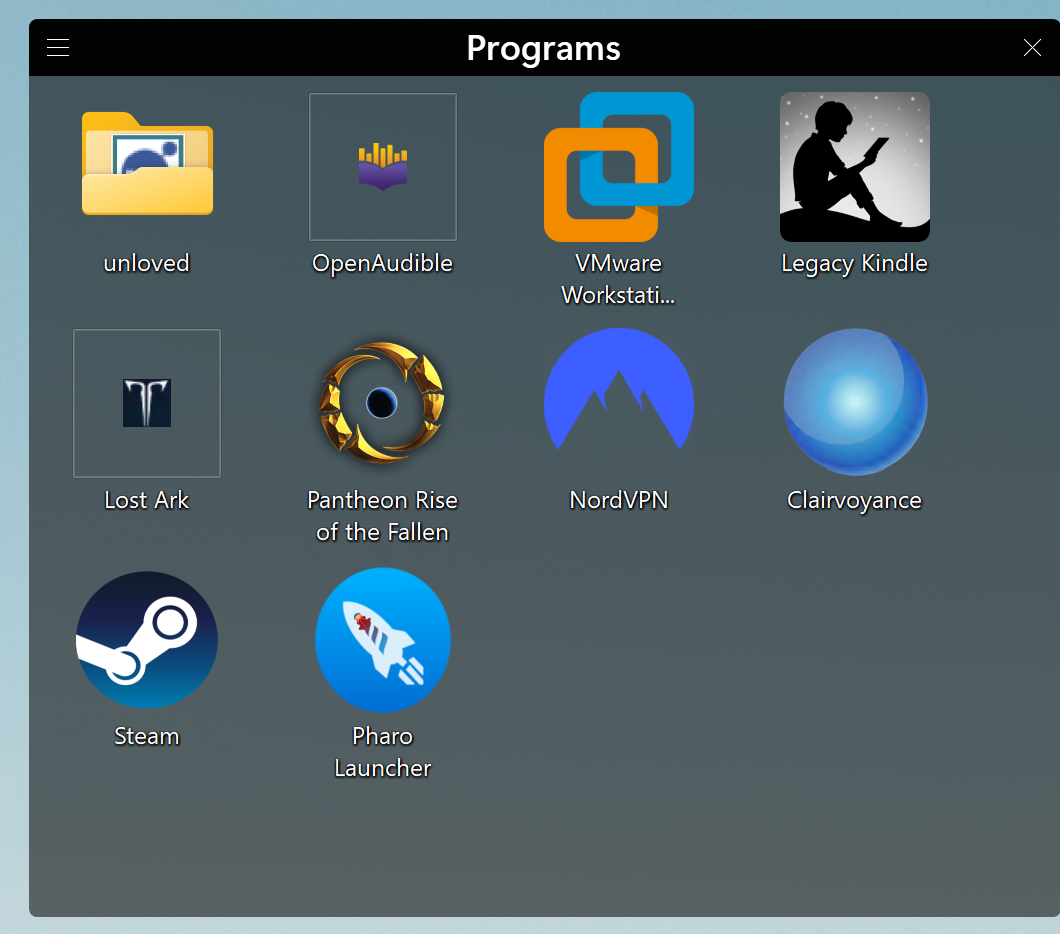Viewport: 1060px width, 934px height.
Task: Launch the Legacy Kindle reading-silhouette icon
Action: [x=855, y=167]
